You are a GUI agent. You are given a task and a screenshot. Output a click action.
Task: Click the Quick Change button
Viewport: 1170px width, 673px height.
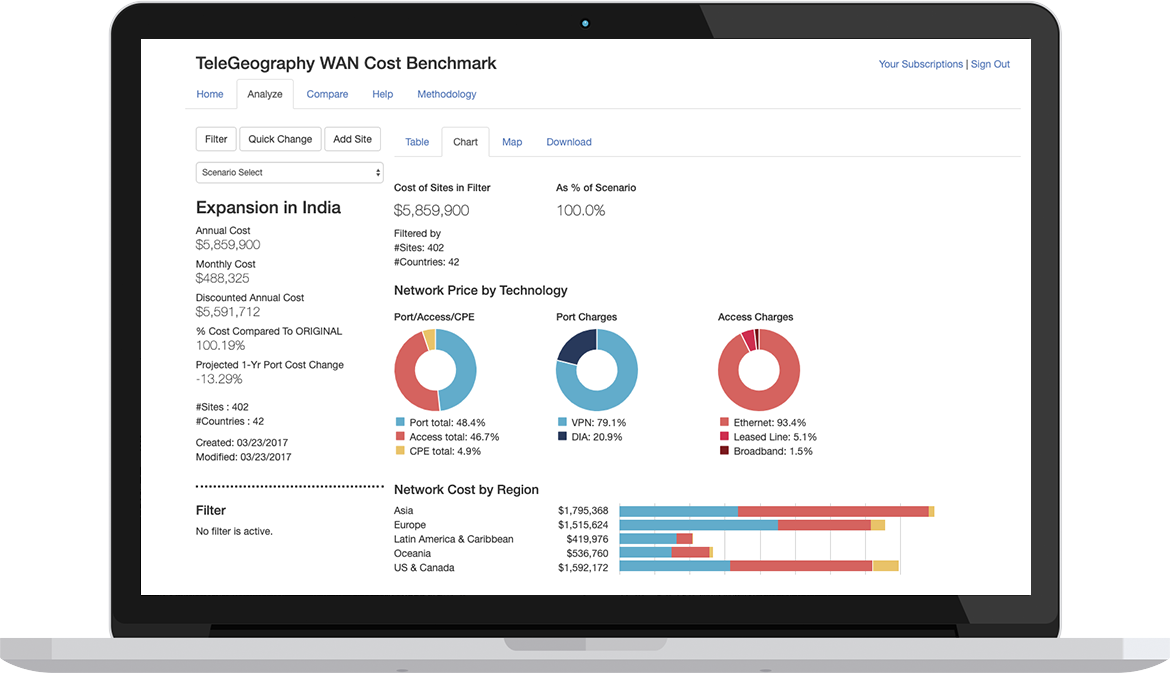(x=280, y=138)
